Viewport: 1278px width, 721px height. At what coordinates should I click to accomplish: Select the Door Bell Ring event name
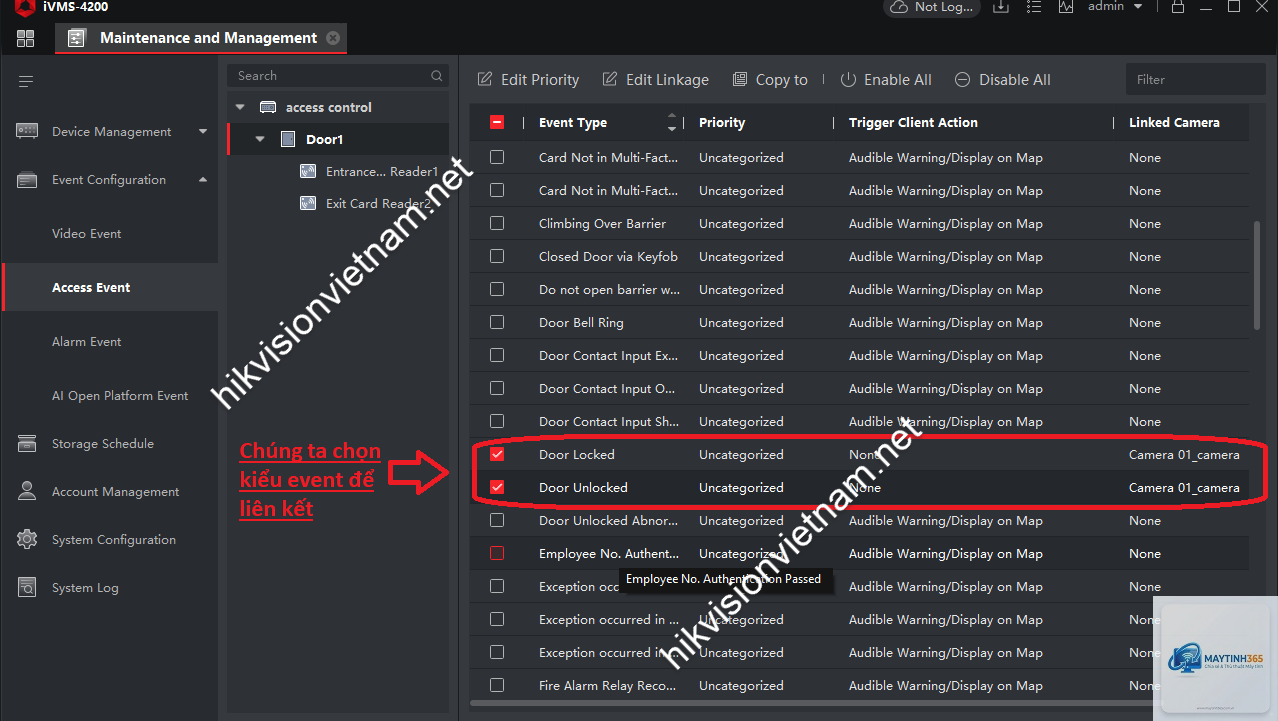581,323
